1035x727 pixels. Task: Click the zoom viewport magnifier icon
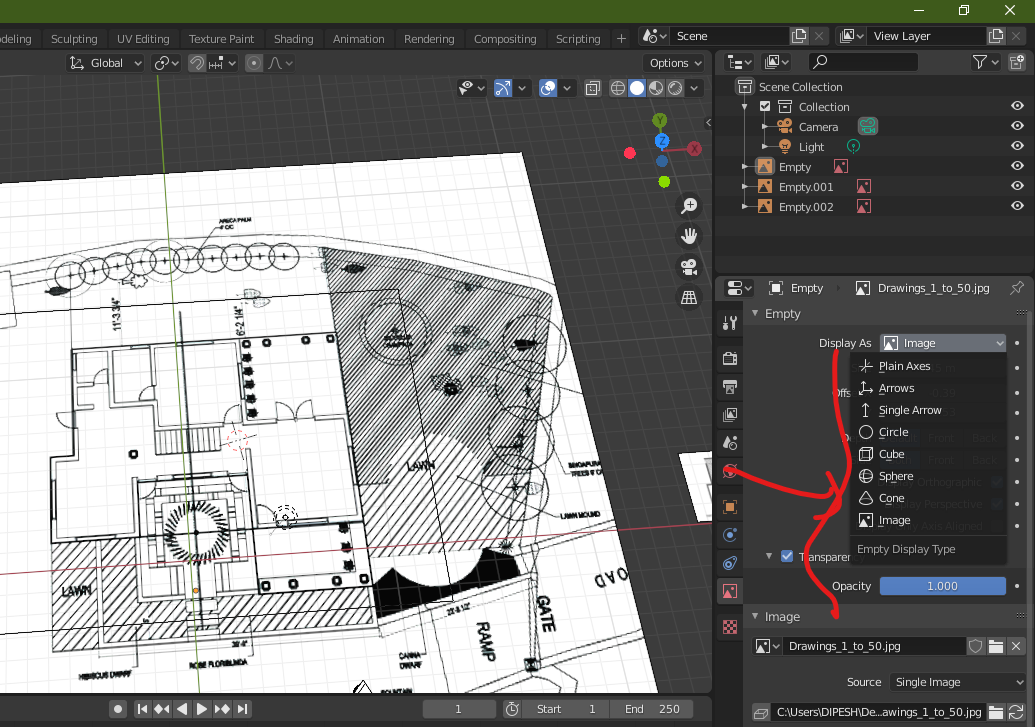tap(689, 206)
